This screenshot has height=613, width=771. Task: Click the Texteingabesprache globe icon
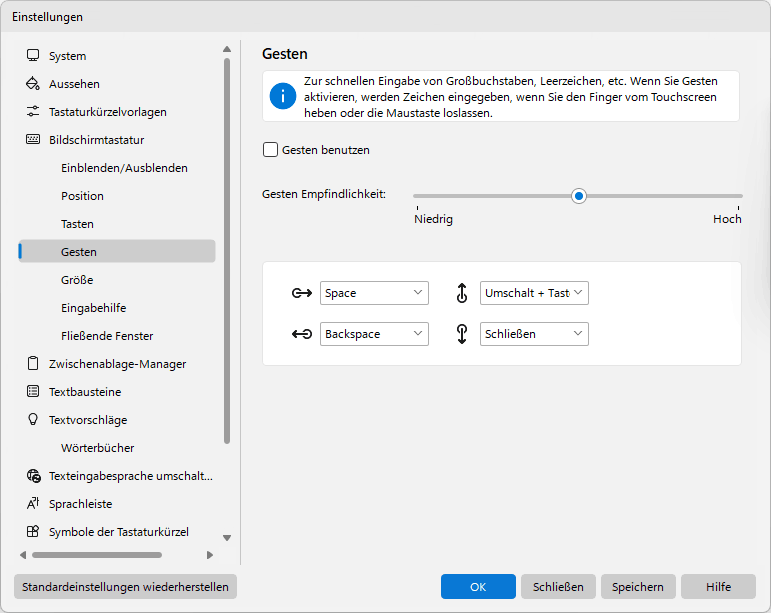(33, 476)
